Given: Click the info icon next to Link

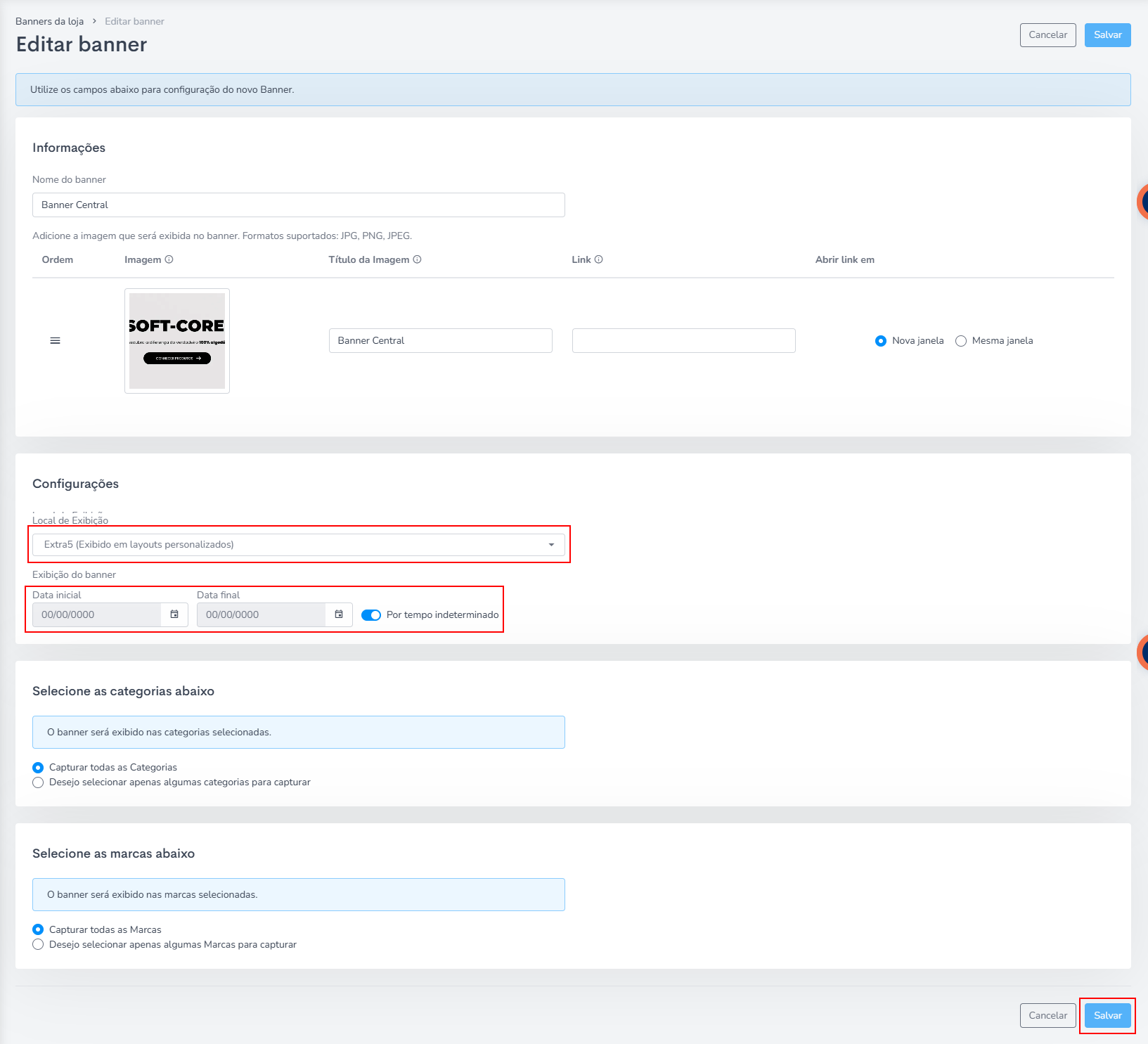Looking at the screenshot, I should pyautogui.click(x=598, y=259).
